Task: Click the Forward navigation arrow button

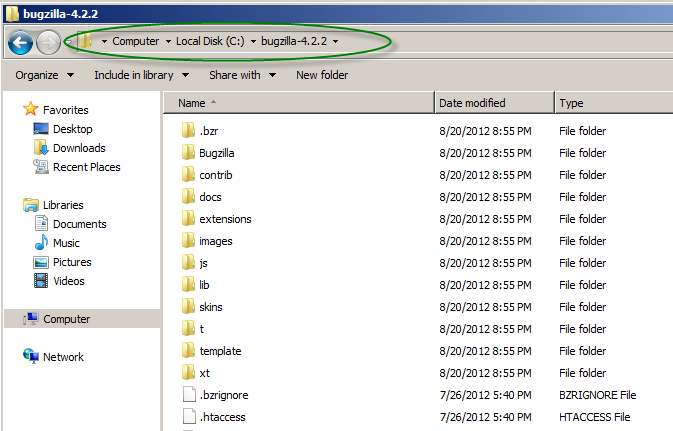Action: (x=48, y=42)
